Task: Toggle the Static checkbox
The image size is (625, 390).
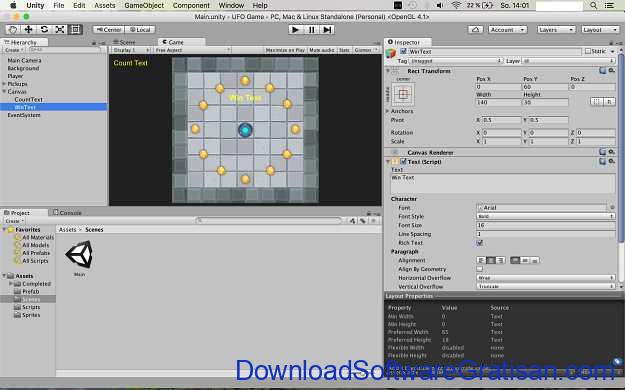Action: pyautogui.click(x=588, y=51)
